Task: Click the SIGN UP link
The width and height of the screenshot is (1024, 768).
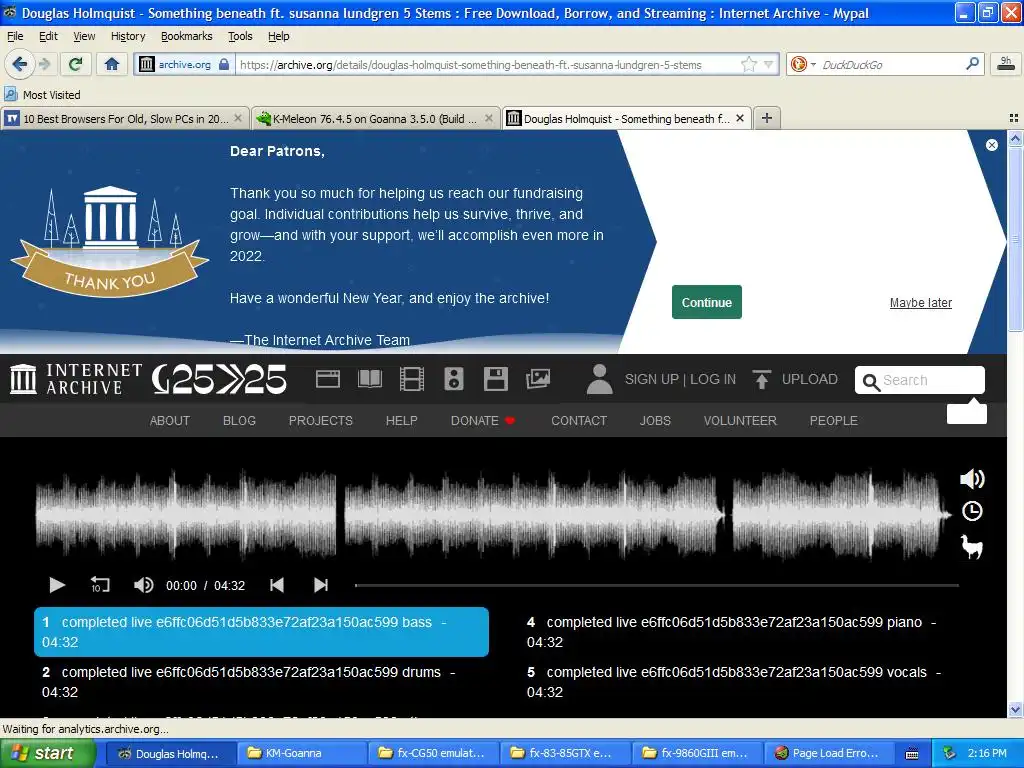Action: click(652, 379)
